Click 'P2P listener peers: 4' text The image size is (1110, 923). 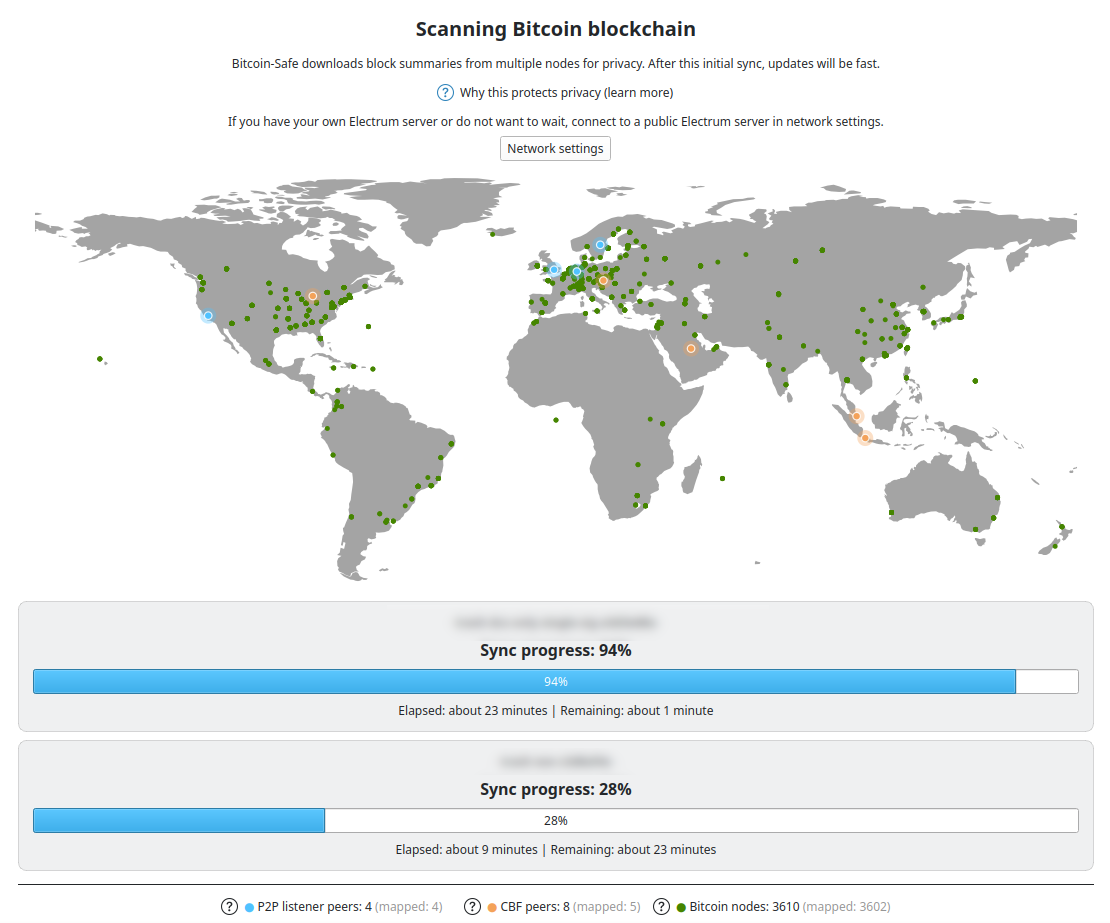point(314,907)
